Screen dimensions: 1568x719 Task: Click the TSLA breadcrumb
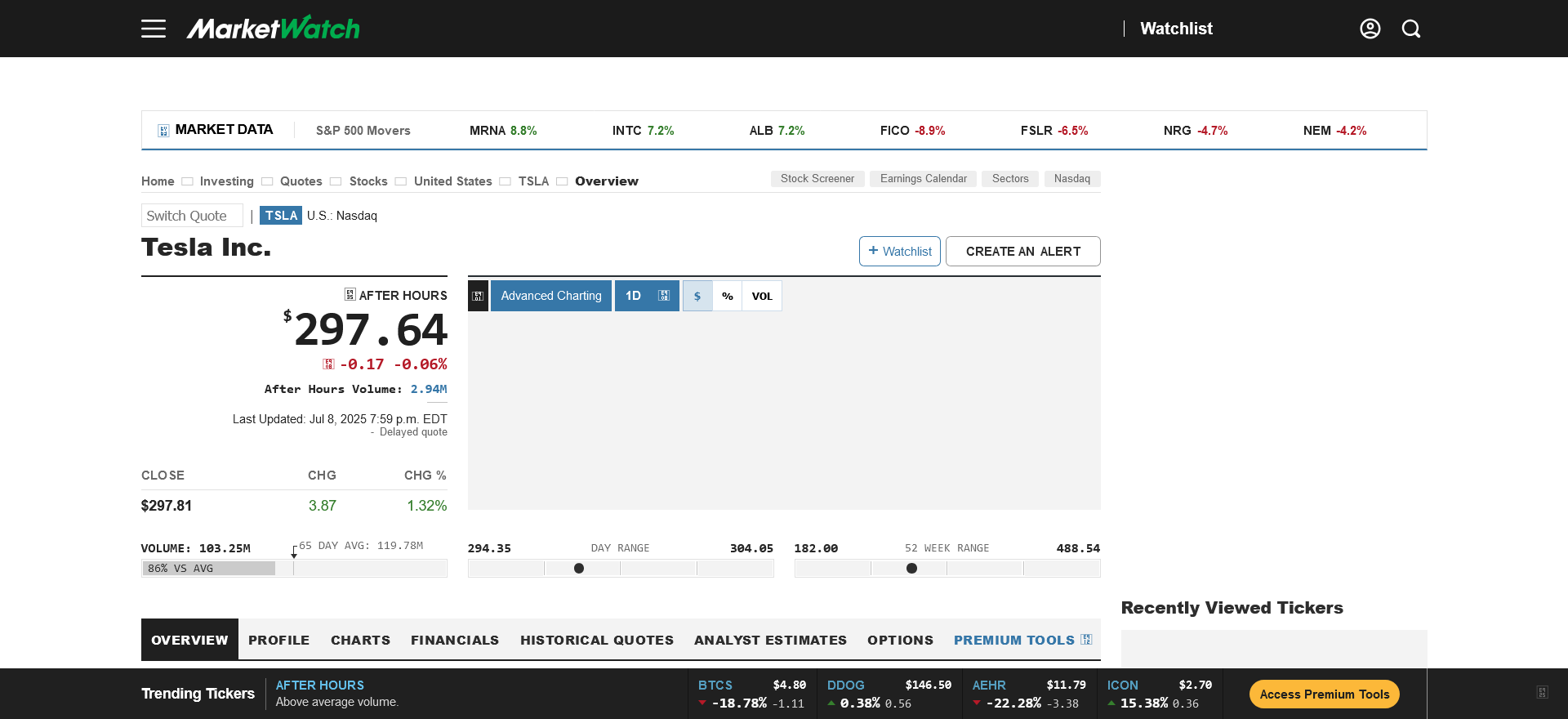[533, 181]
